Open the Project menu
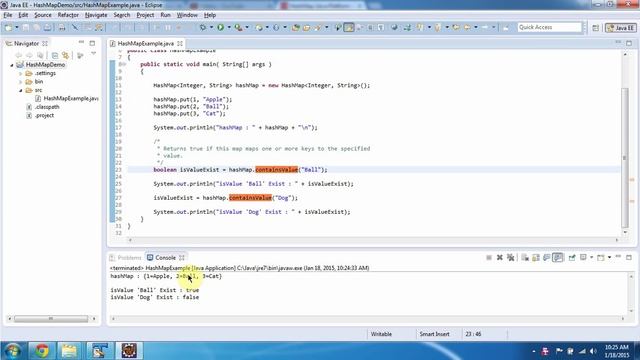The height and width of the screenshot is (360, 640). (x=145, y=15)
